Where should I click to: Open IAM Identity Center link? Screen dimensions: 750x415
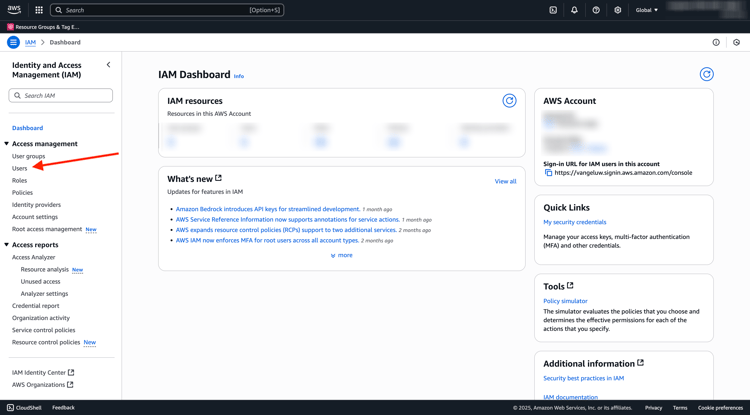[39, 372]
